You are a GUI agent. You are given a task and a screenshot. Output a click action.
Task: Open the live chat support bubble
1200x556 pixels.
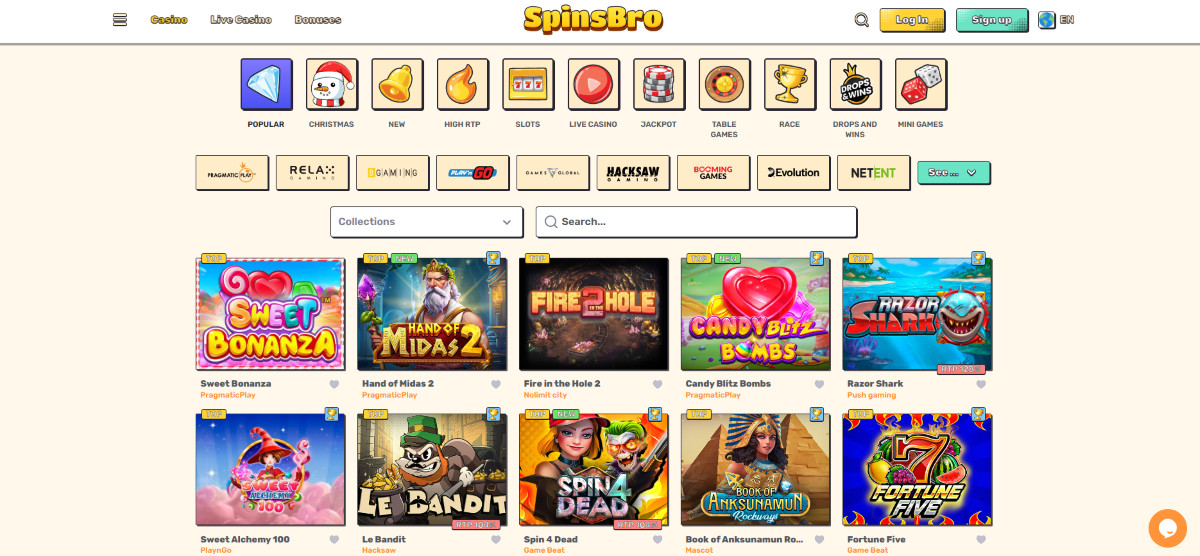[x=1167, y=528]
